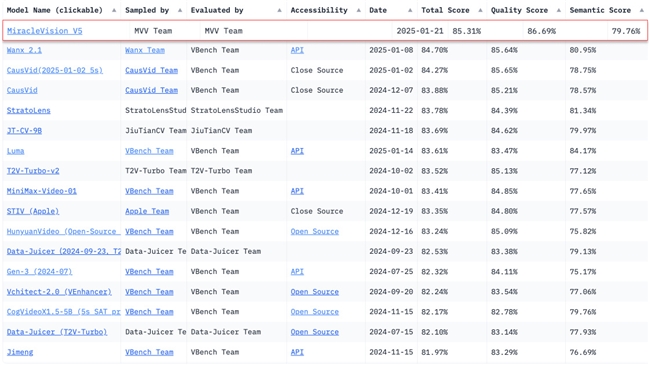Viewport: 650px width, 365px height.
Task: Click VBench Team link in CogVideoX1.5-5B row
Action: pyautogui.click(x=149, y=312)
